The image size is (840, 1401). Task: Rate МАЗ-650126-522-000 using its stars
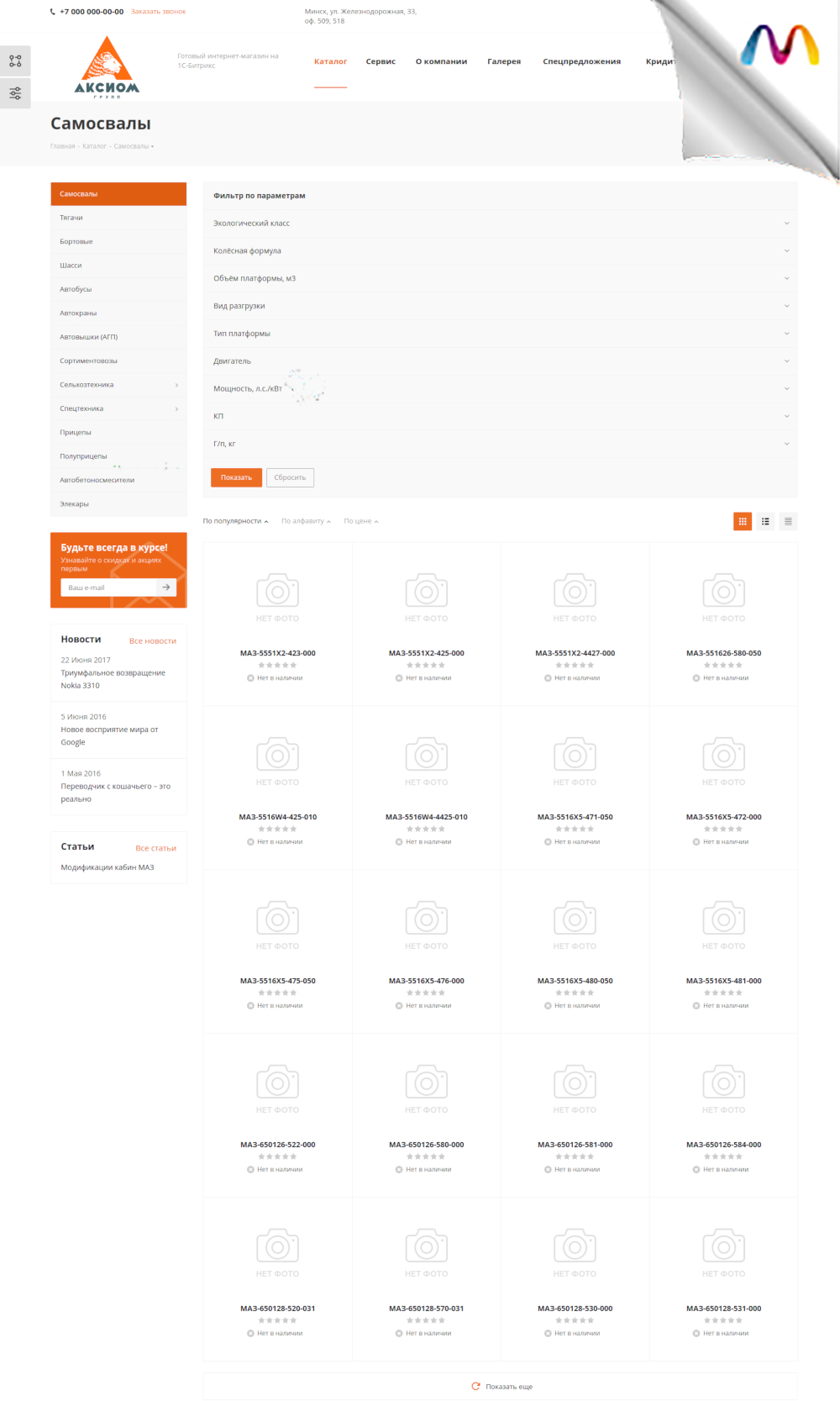[x=277, y=1157]
